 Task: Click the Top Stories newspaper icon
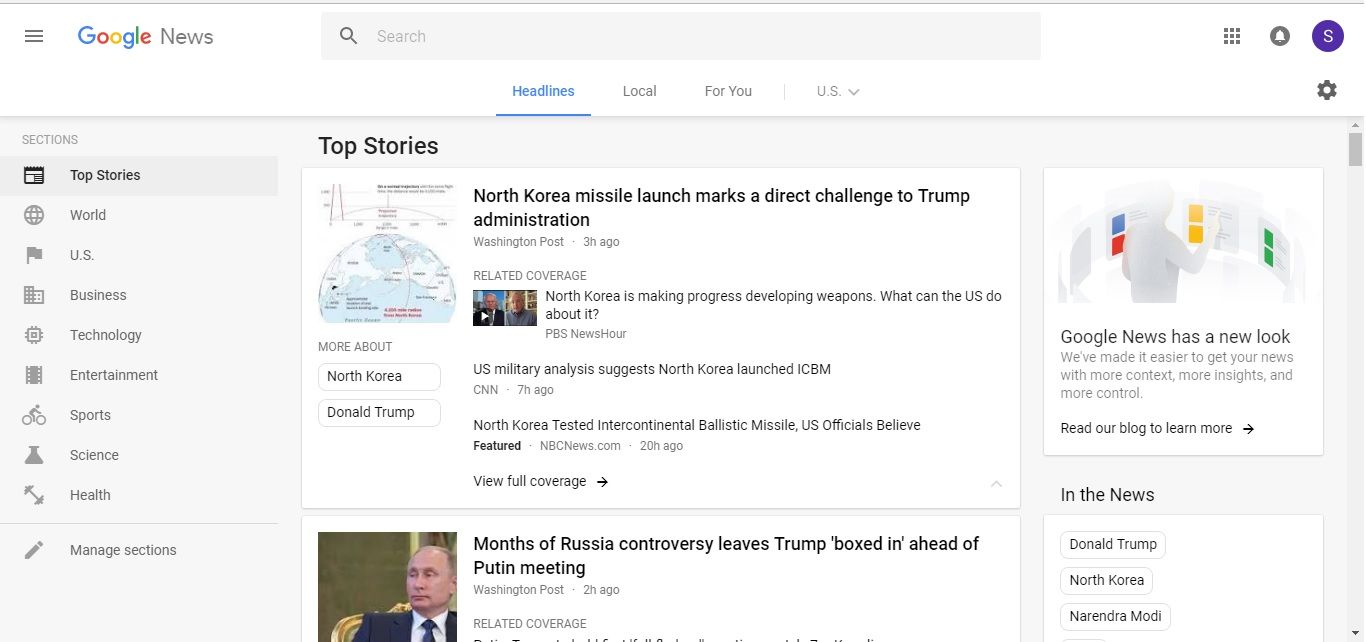point(34,175)
